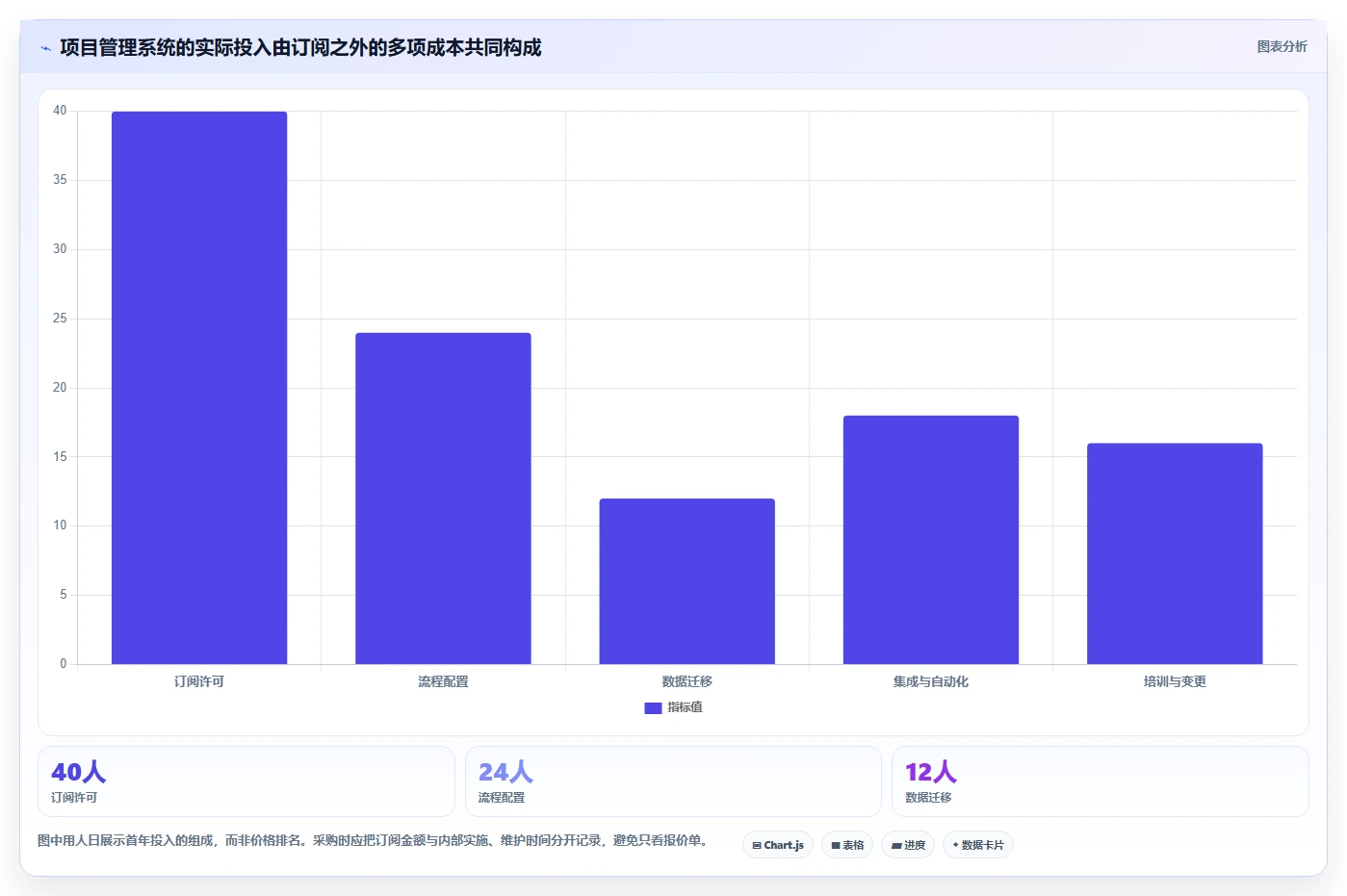Click the square icon in 表格 tag
The height and width of the screenshot is (896, 1347).
(836, 846)
